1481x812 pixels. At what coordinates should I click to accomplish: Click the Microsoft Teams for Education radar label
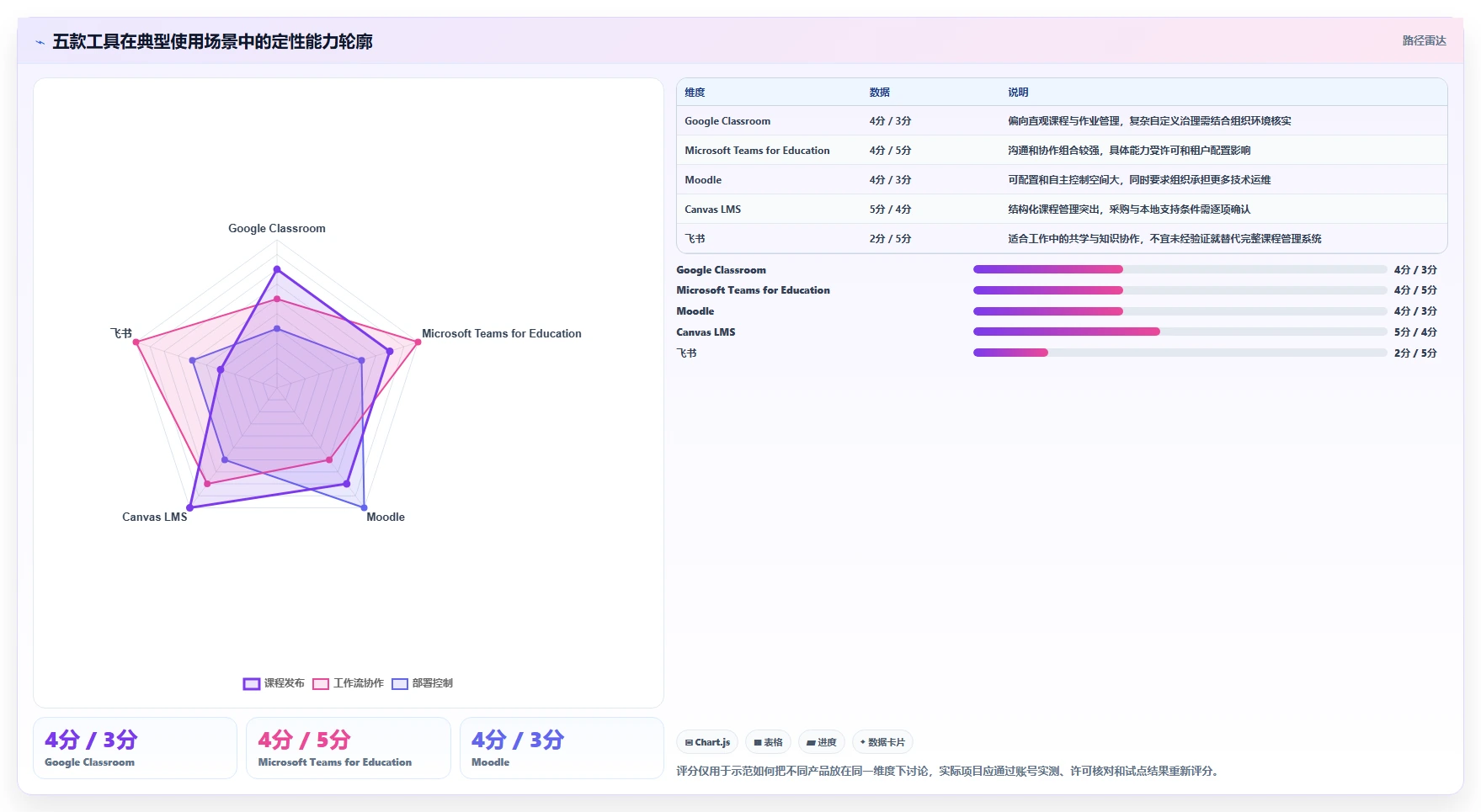click(x=502, y=333)
